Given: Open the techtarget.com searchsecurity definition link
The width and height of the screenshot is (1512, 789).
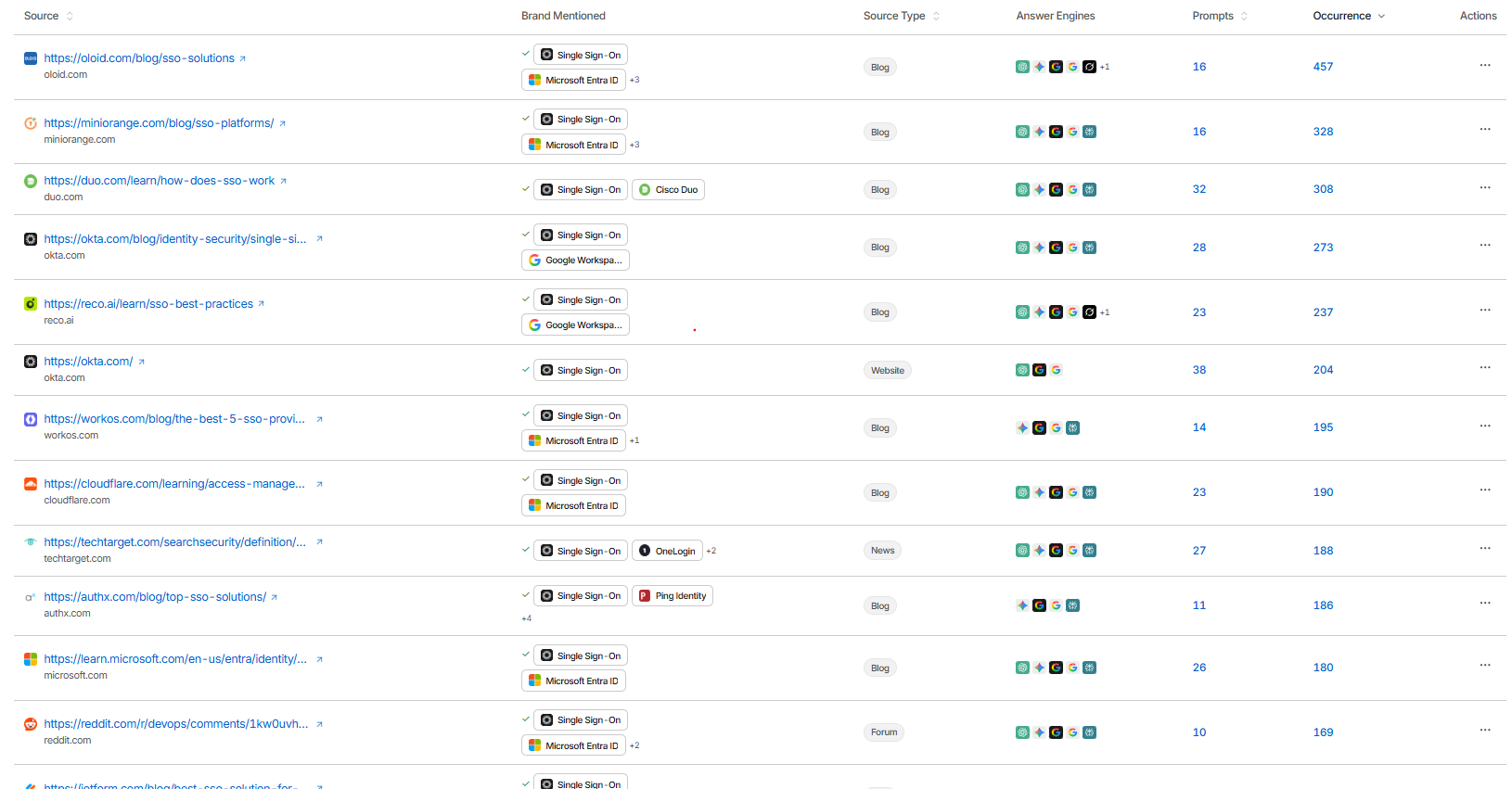Looking at the screenshot, I should pyautogui.click(x=175, y=542).
